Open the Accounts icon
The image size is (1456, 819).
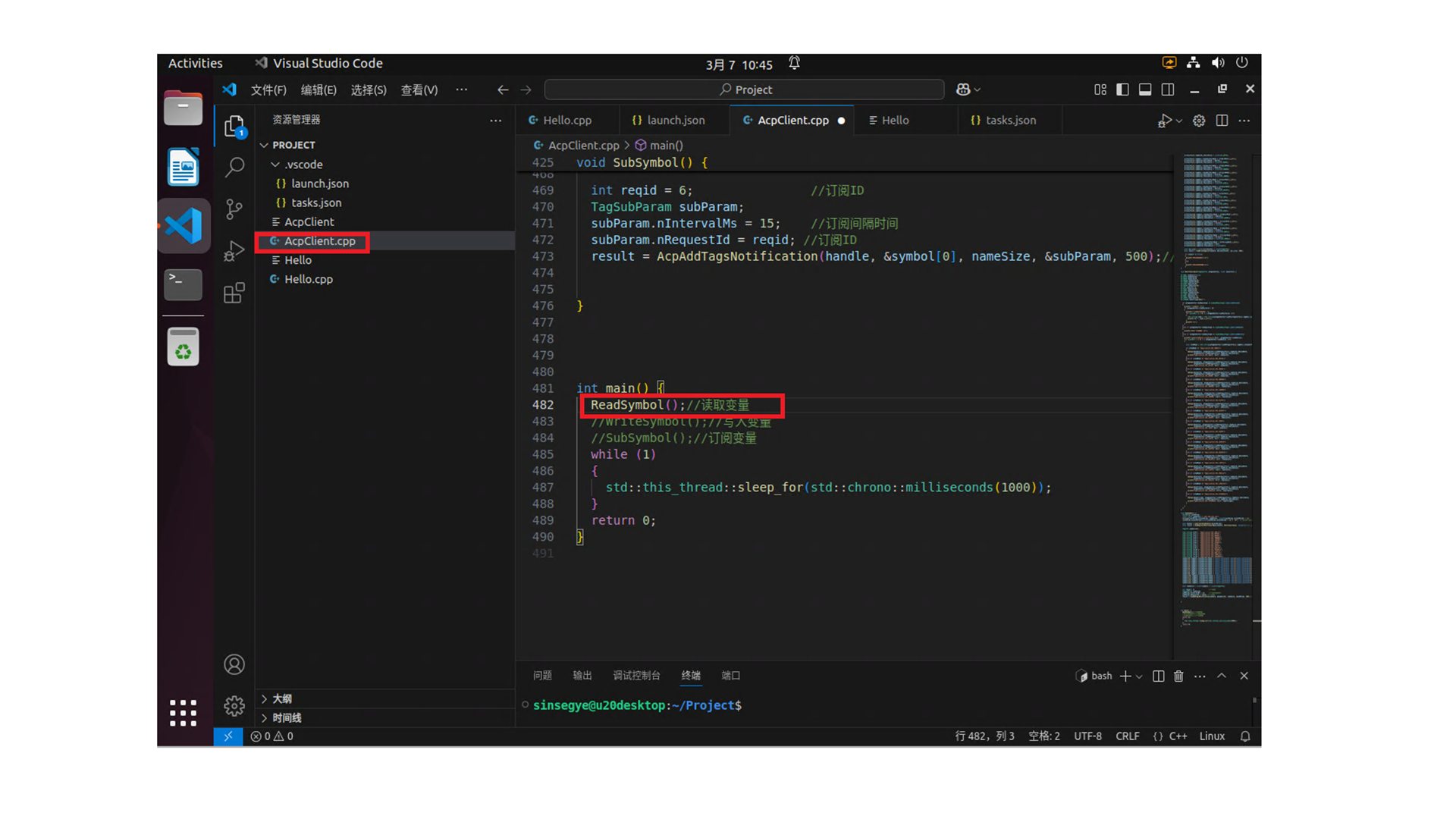pyautogui.click(x=234, y=664)
